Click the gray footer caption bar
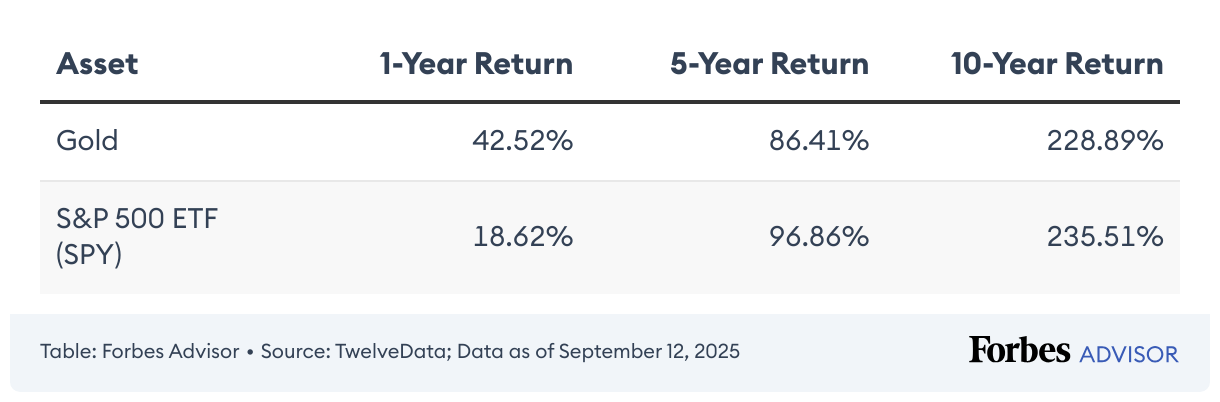The height and width of the screenshot is (402, 1220). [x=610, y=353]
